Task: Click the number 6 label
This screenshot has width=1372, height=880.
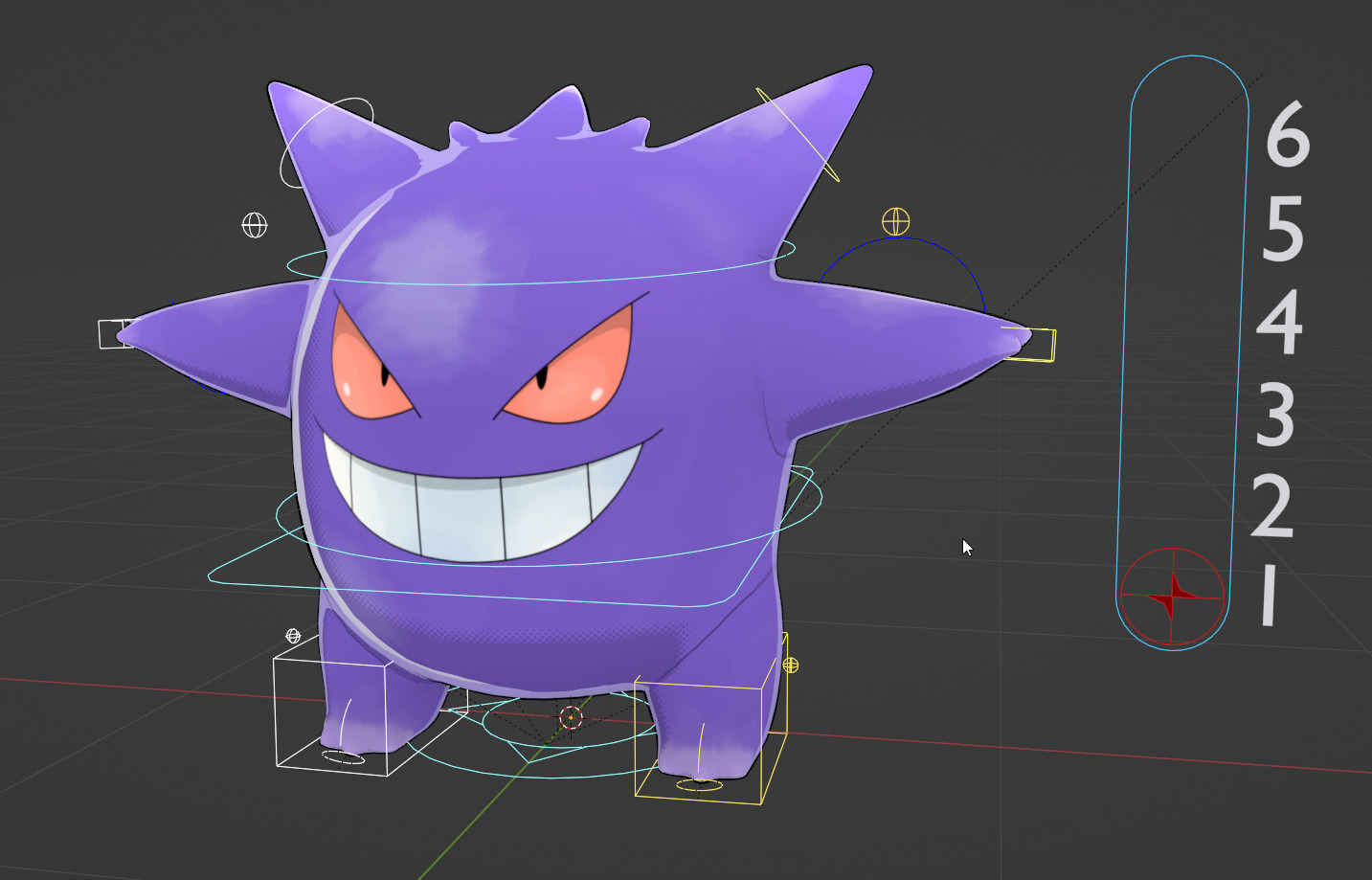Action: point(1287,133)
